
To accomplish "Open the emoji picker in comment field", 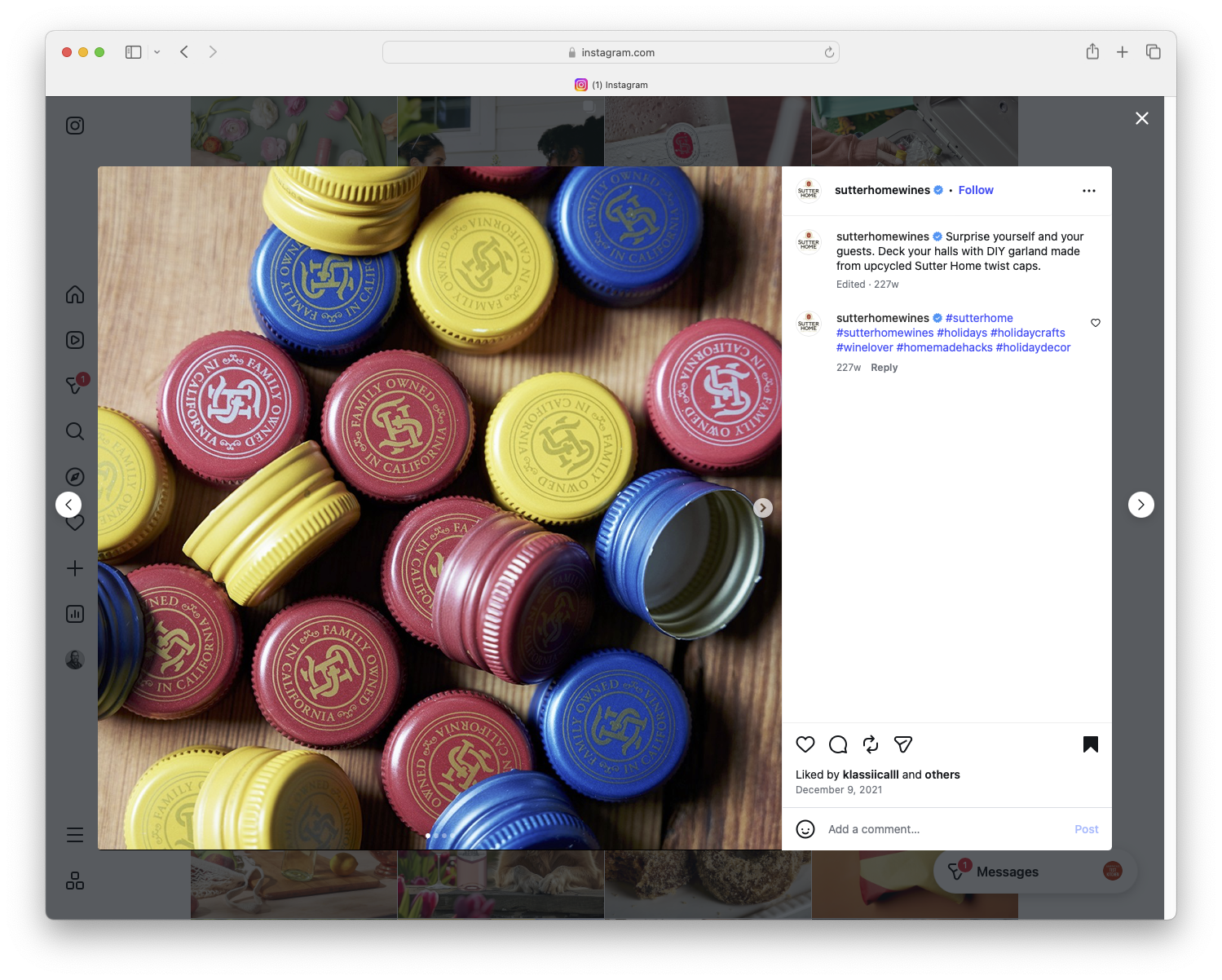I will point(805,828).
